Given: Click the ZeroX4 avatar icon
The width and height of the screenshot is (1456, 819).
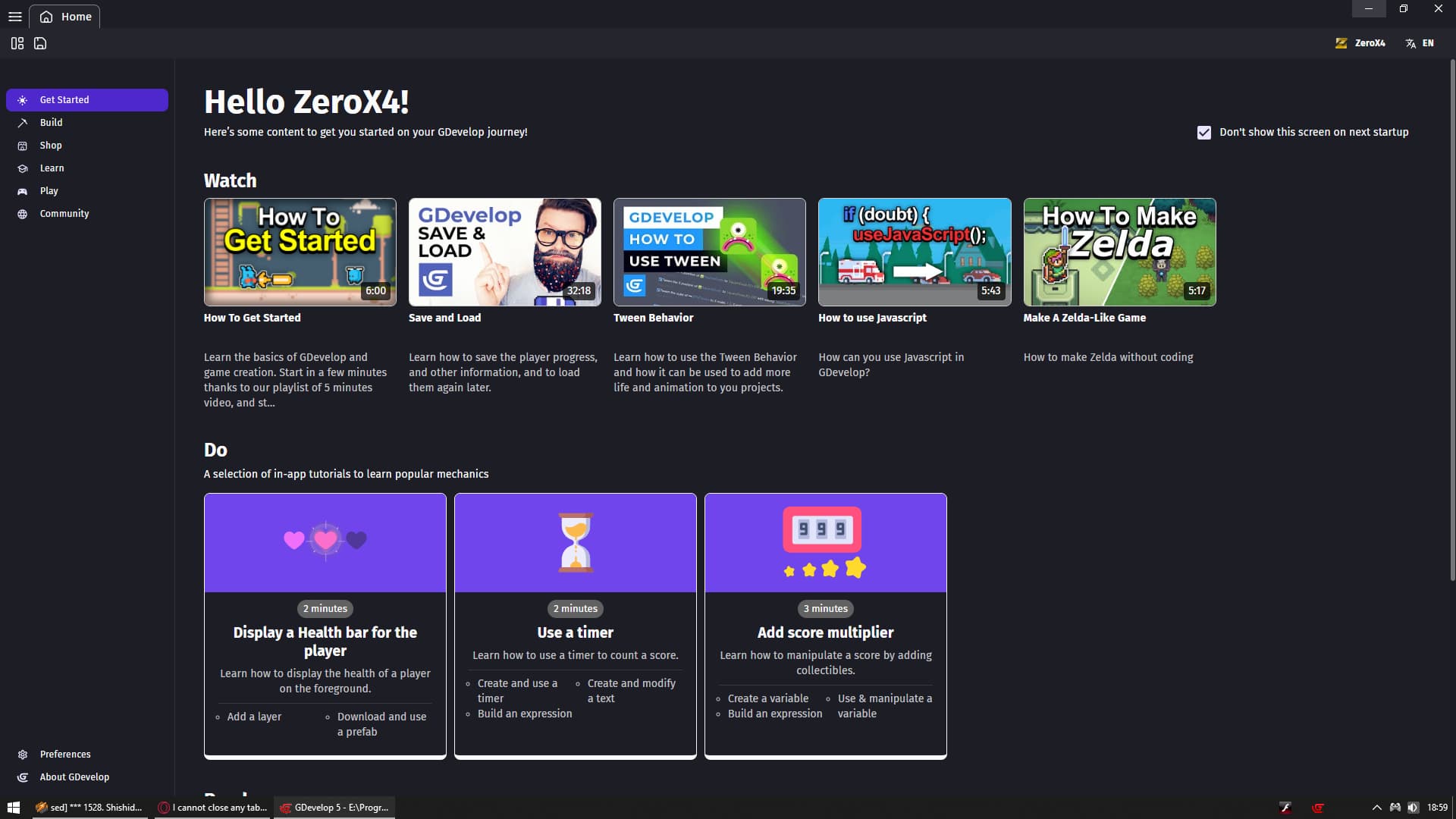Looking at the screenshot, I should click(1341, 43).
